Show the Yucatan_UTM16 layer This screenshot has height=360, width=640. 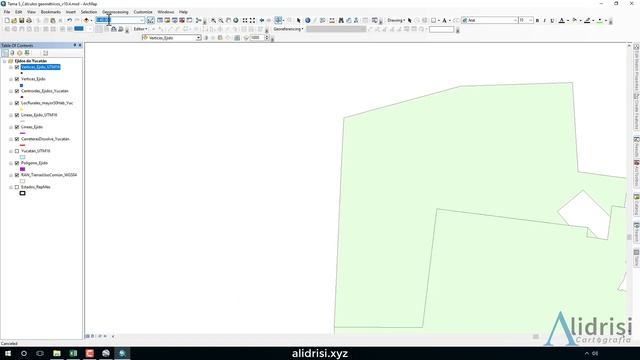point(17,151)
